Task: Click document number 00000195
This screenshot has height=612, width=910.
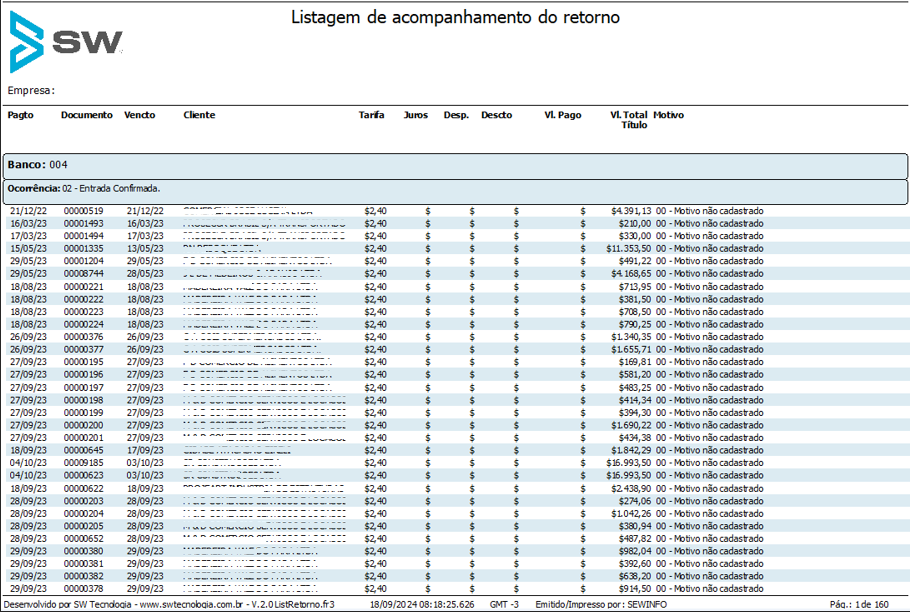Action: [84, 362]
